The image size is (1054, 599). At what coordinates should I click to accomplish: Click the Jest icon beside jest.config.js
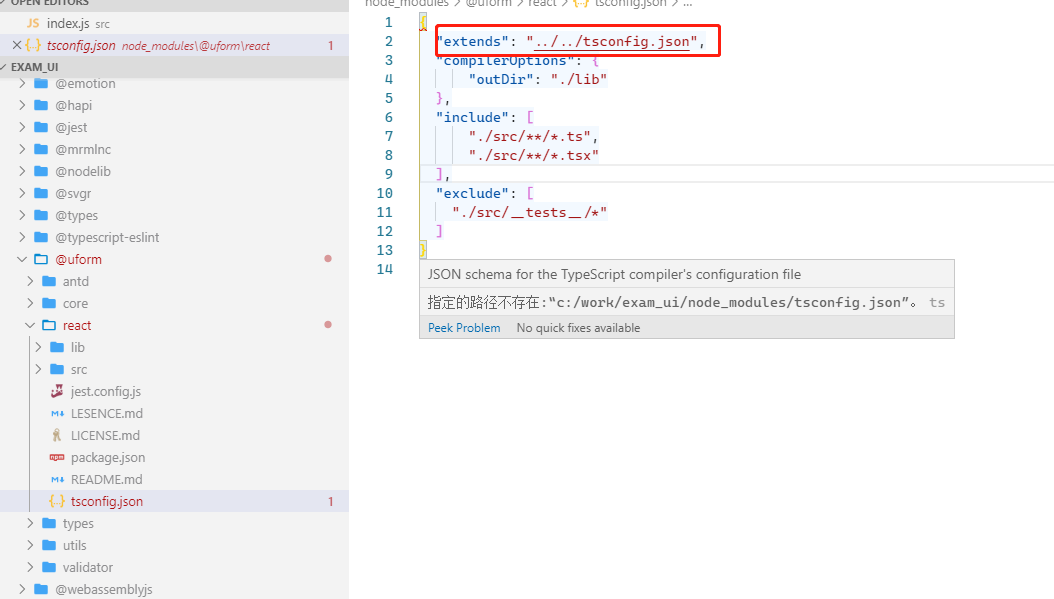pyautogui.click(x=58, y=391)
